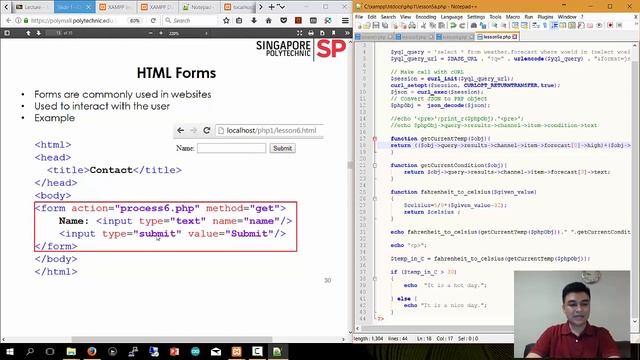The width and height of the screenshot is (640, 360).
Task: Click Open file icon in Notepad++ toolbar
Action: pos(367,25)
